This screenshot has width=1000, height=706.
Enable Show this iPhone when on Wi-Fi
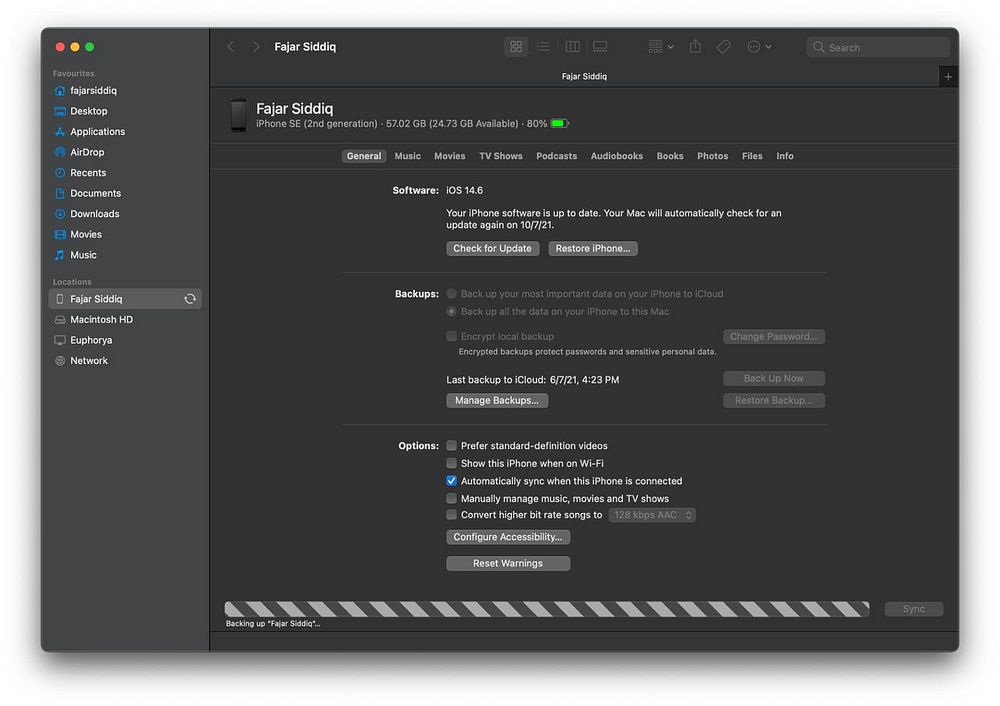(x=452, y=464)
